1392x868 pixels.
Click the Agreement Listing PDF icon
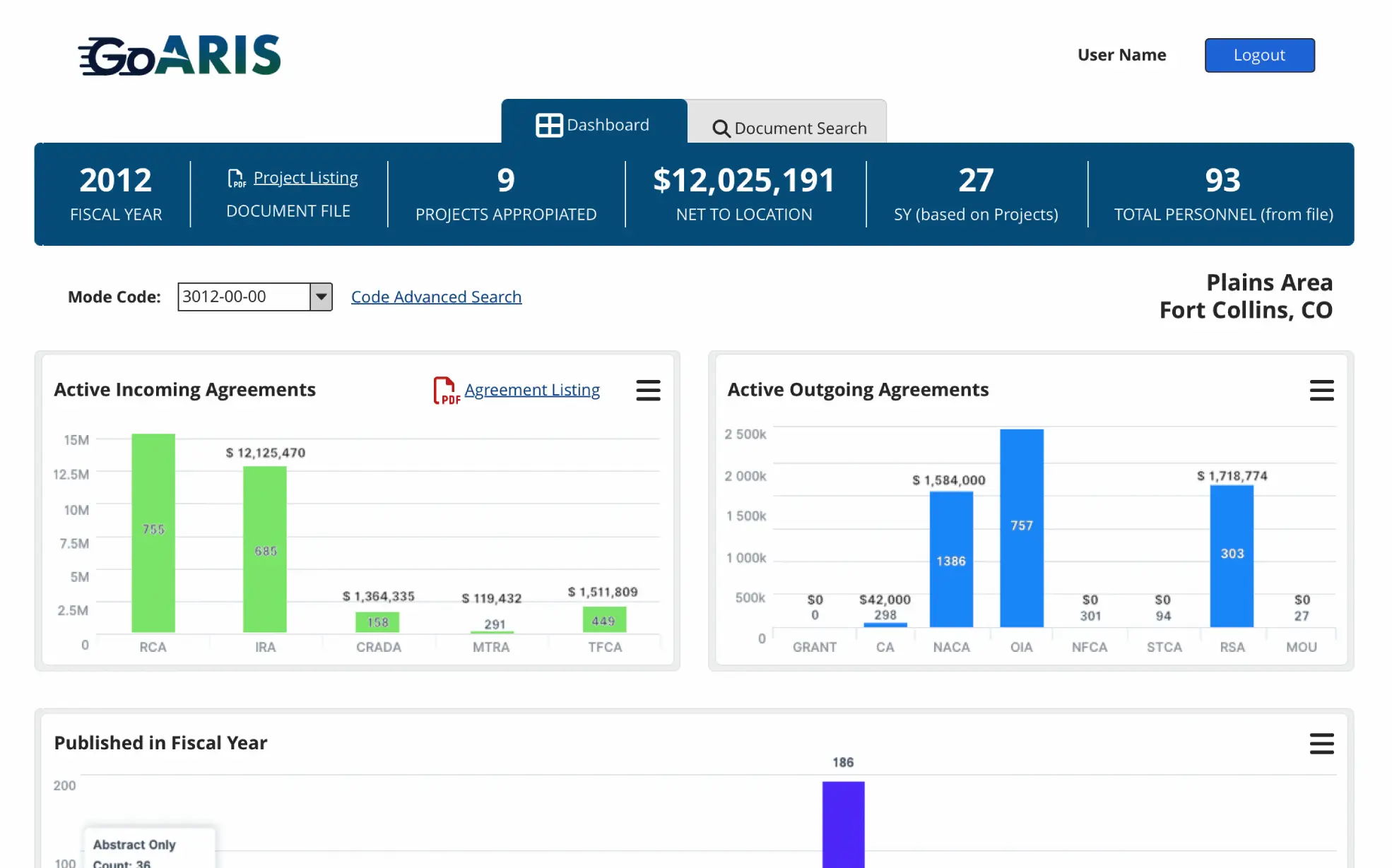coord(445,390)
